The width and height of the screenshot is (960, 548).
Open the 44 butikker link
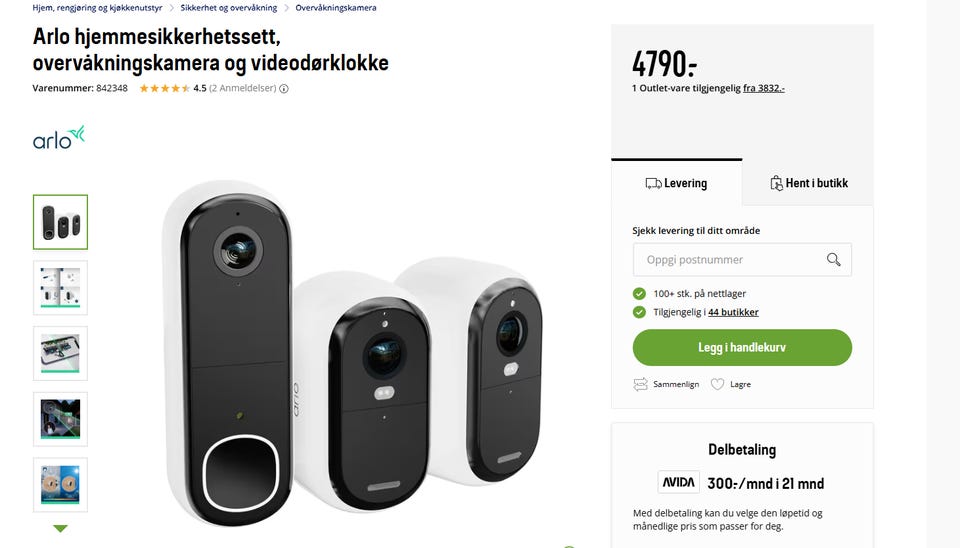tap(733, 312)
